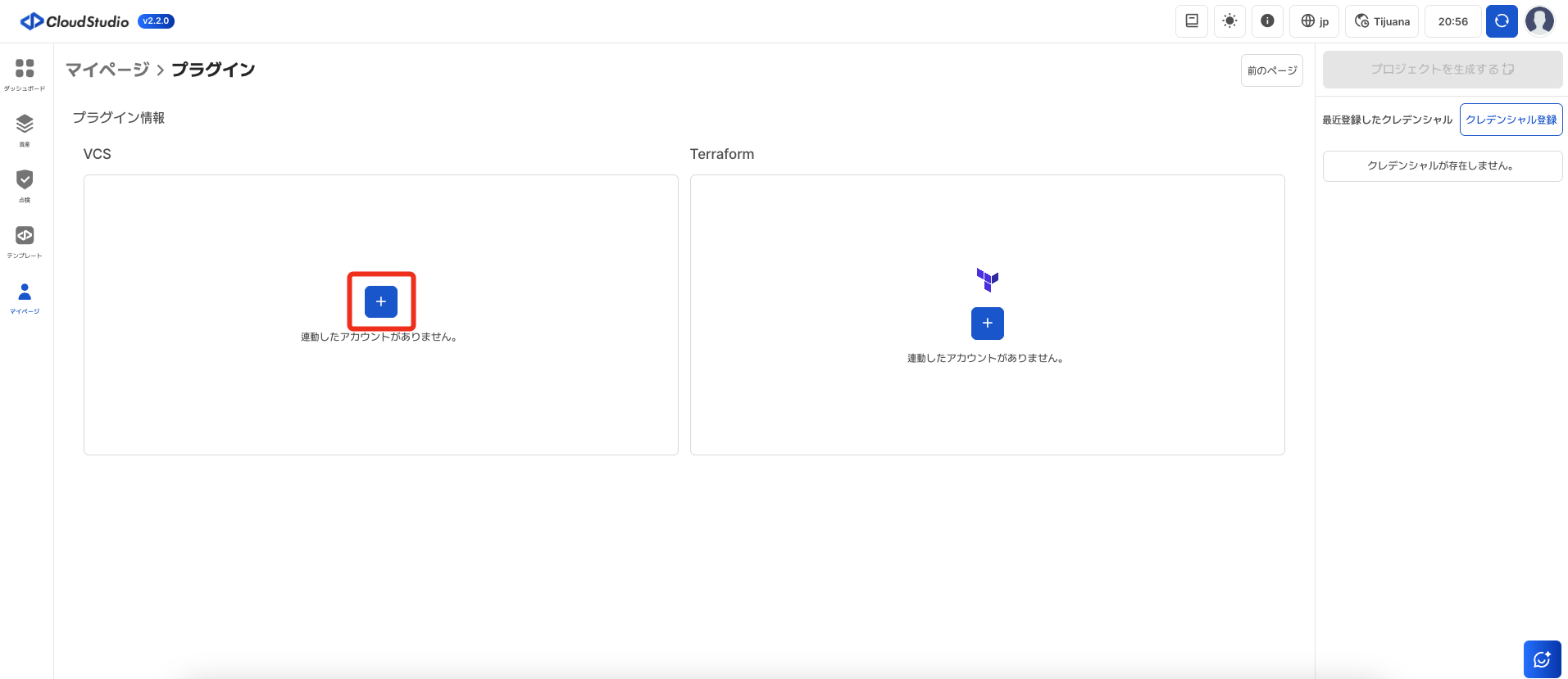The height and width of the screenshot is (679, 1568).
Task: Go to 資産 assets section
Action: click(25, 129)
